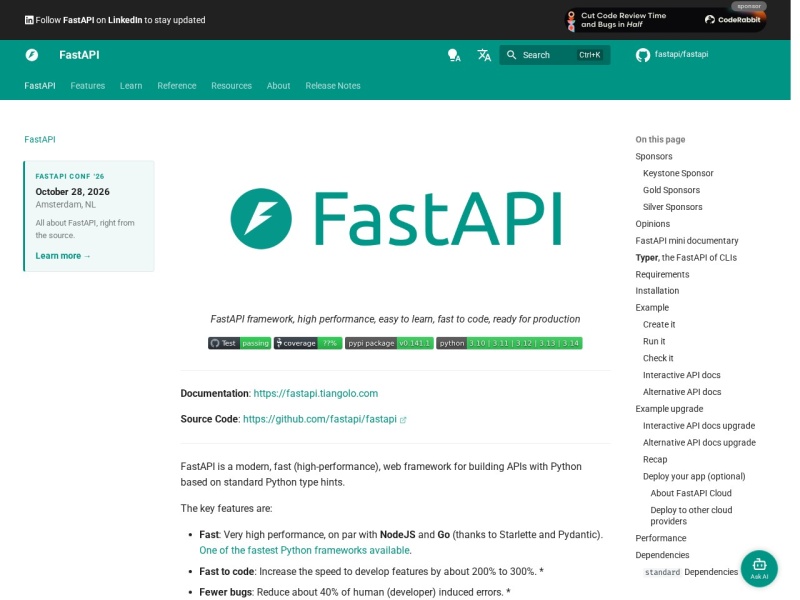Click One of the fastest Python frameworks link
800x600 pixels.
click(x=305, y=550)
